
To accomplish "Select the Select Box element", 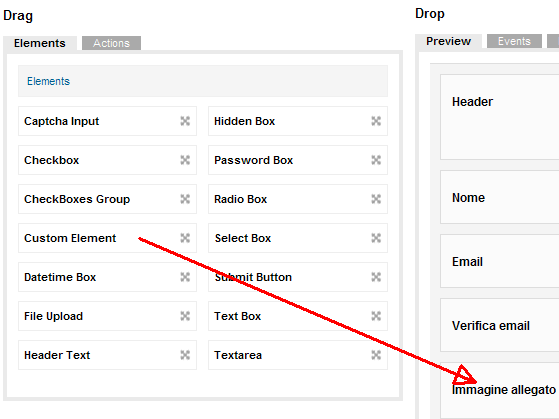I will click(x=298, y=238).
